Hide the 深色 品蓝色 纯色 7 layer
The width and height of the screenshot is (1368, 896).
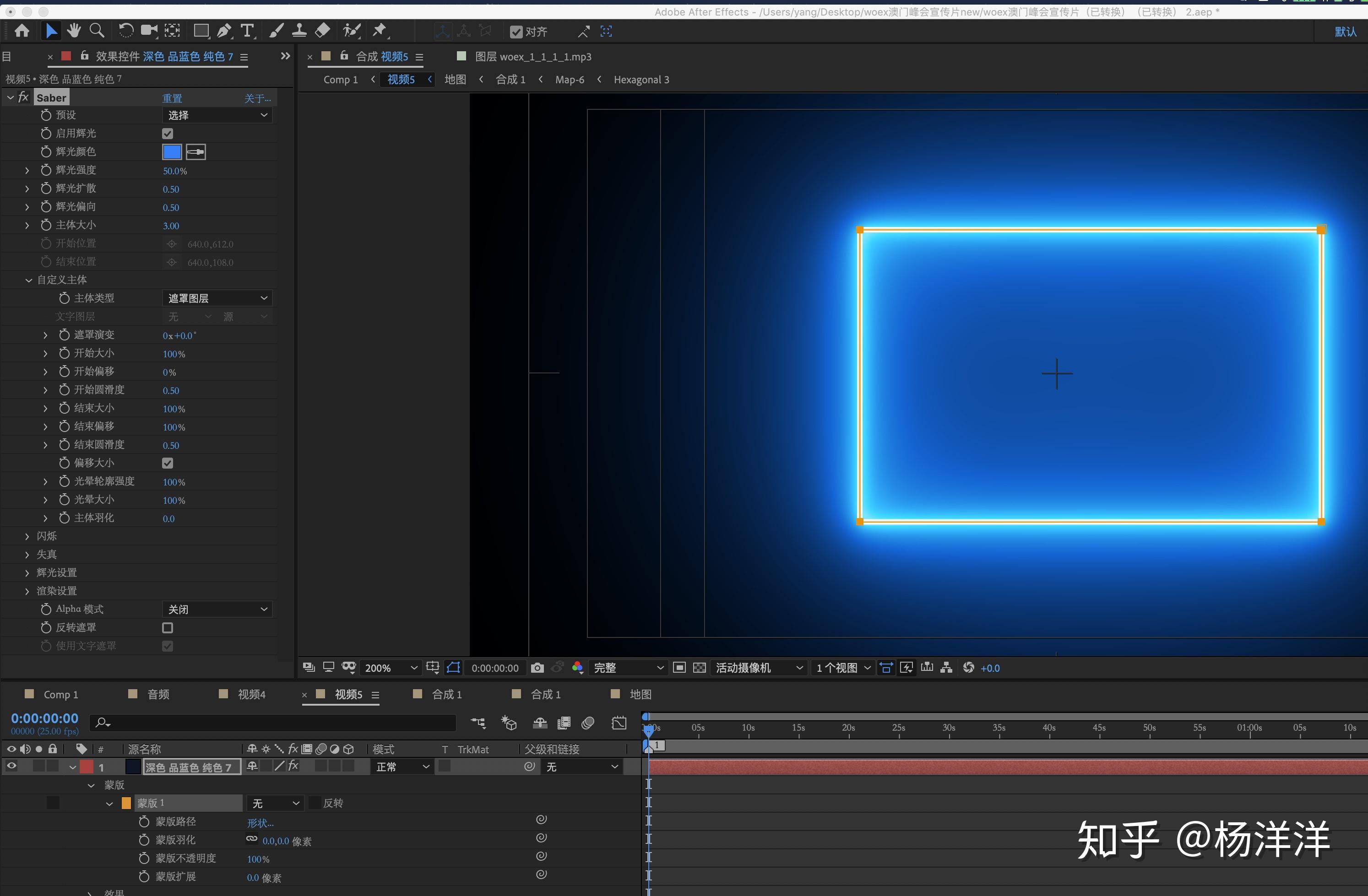tap(11, 766)
